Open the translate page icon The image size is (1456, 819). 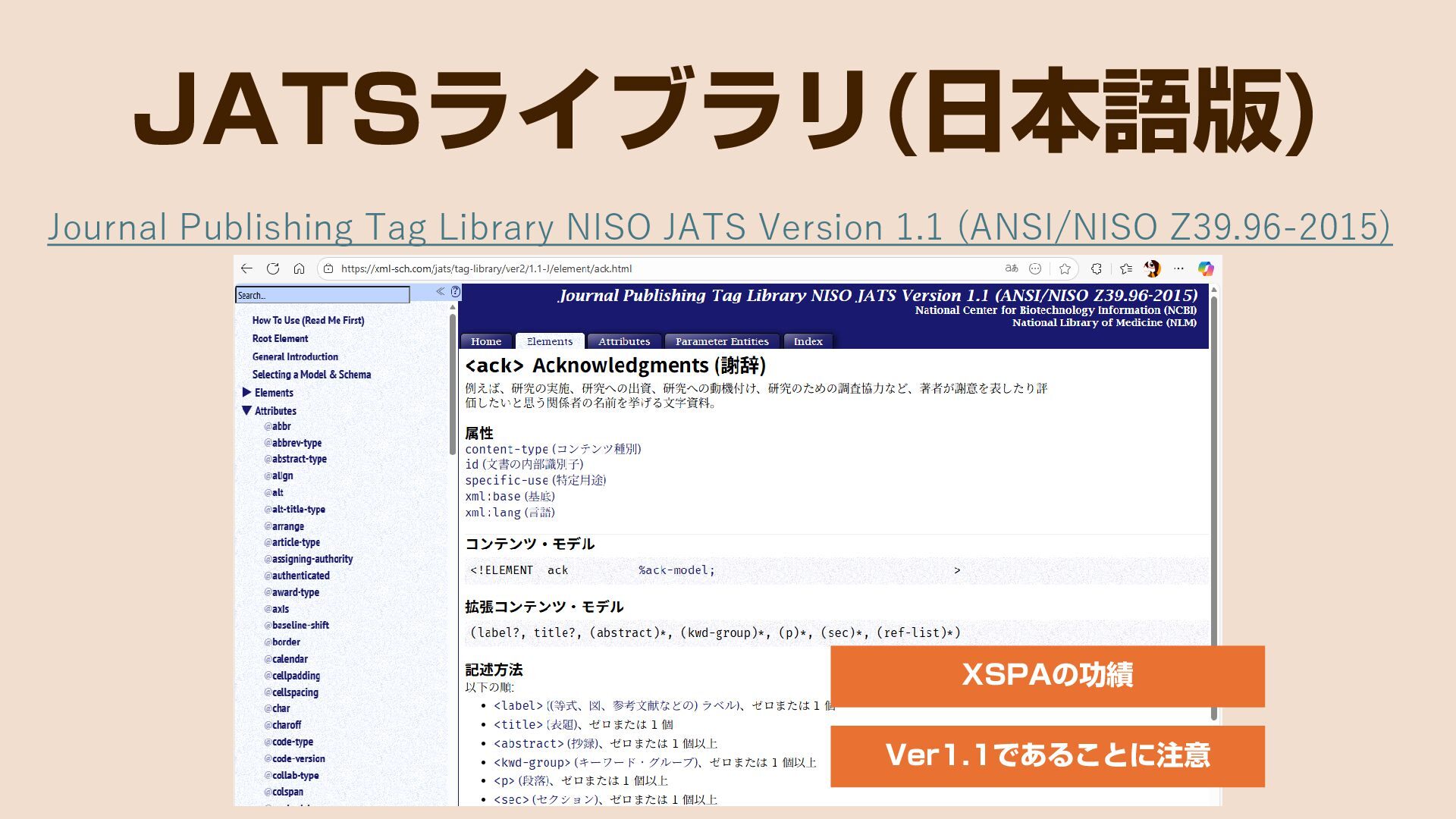coord(1012,268)
